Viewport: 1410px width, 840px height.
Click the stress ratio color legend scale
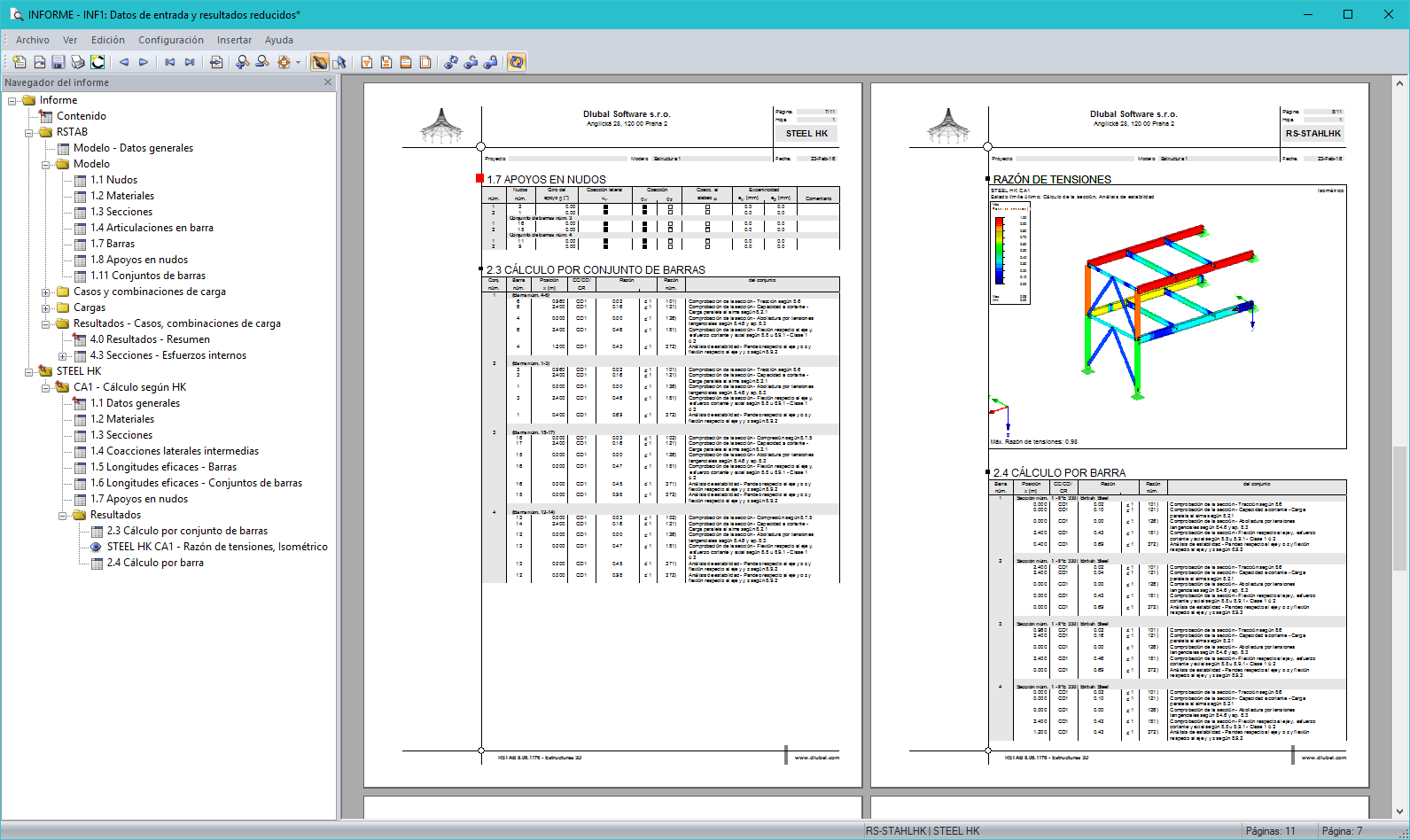(x=999, y=249)
